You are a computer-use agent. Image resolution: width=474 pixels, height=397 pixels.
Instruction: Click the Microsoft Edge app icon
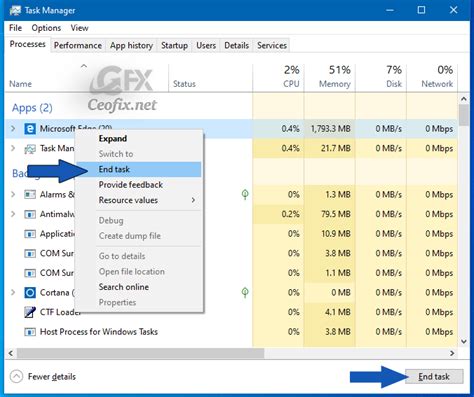(30, 129)
